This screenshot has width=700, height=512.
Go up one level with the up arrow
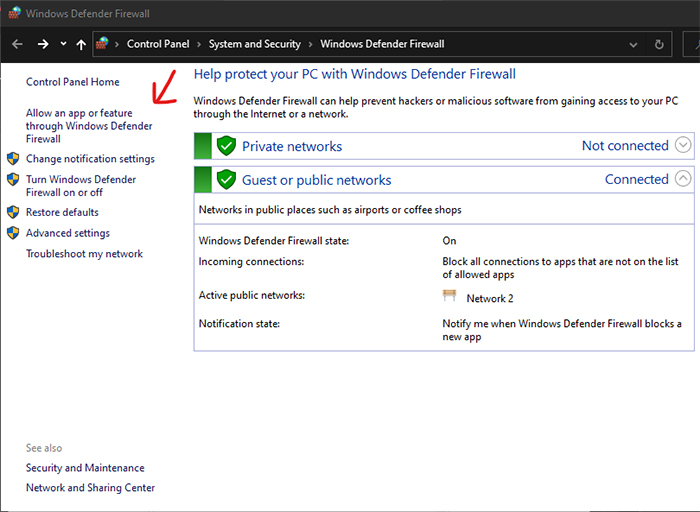tap(81, 44)
